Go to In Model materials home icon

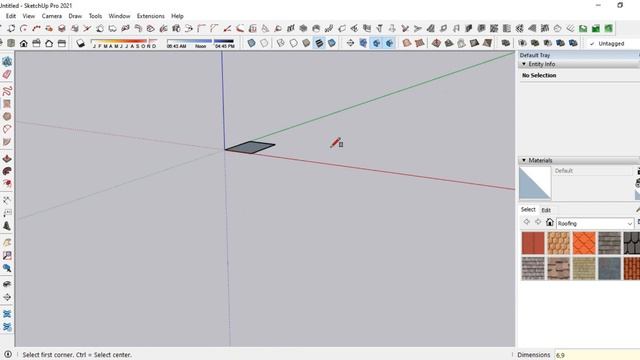click(x=550, y=222)
